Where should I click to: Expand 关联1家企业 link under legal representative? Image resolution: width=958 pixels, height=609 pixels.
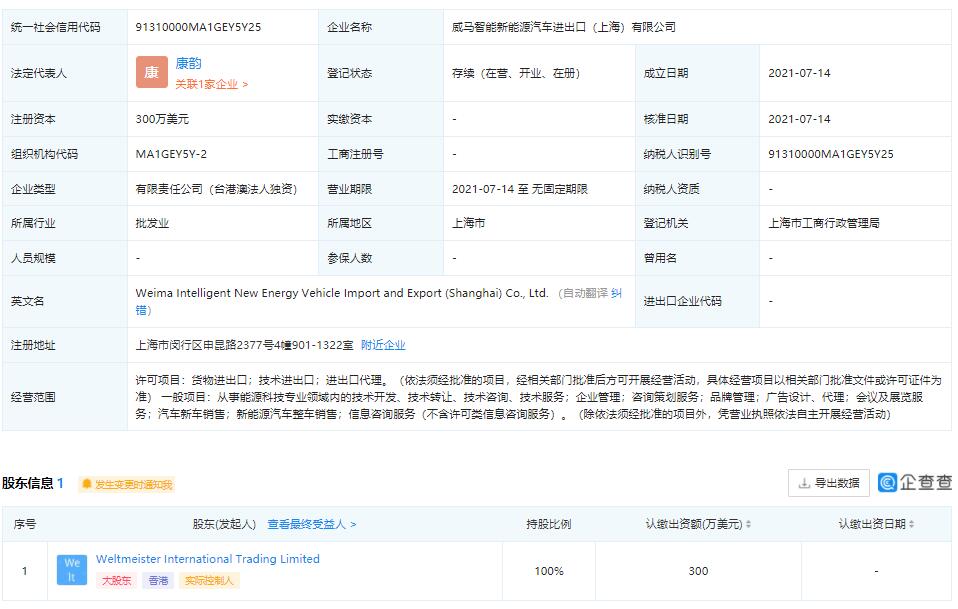(x=211, y=85)
